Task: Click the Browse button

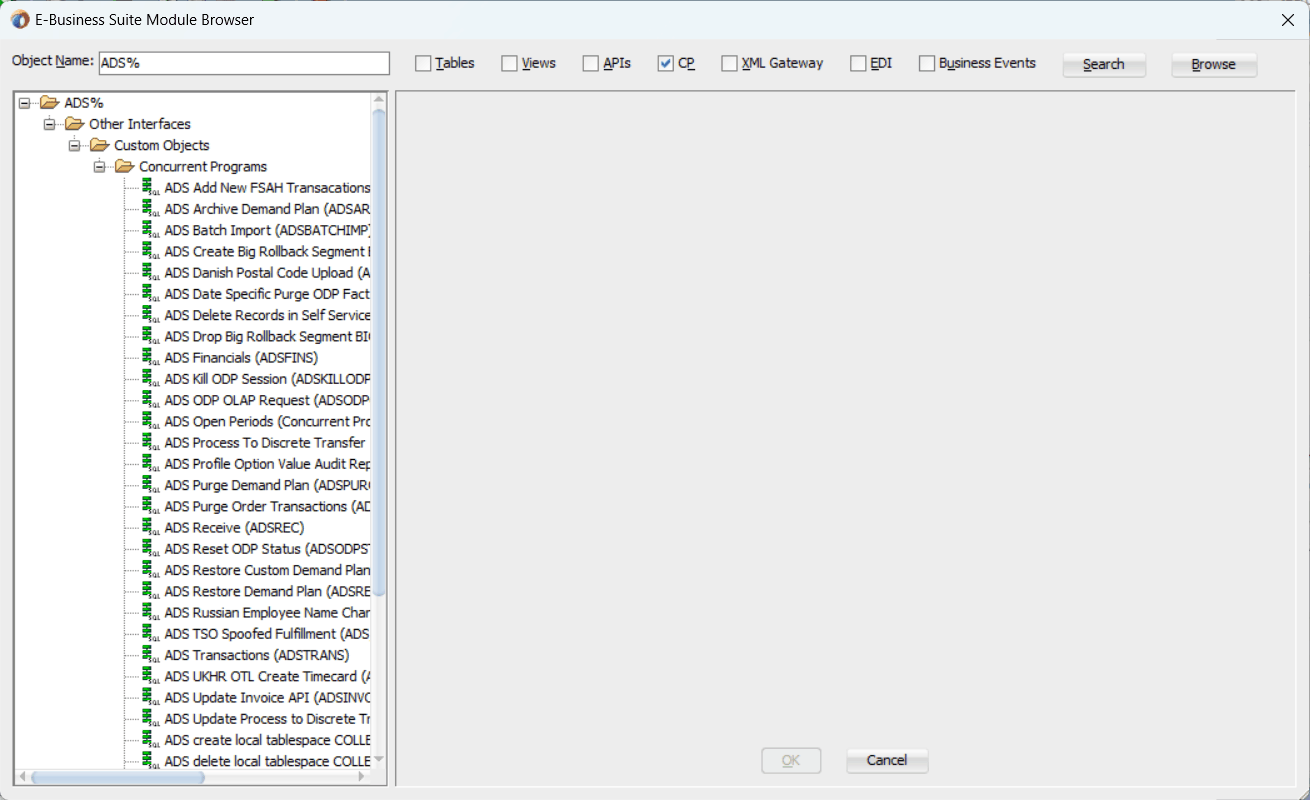Action: [1214, 64]
